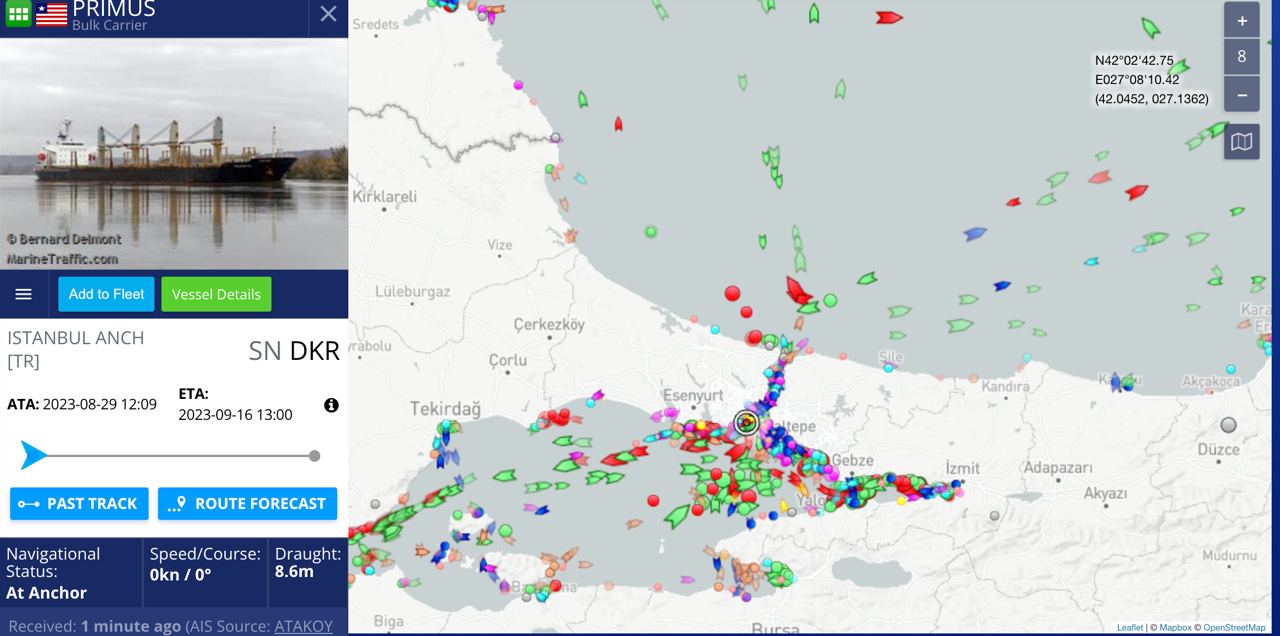This screenshot has width=1280, height=636.
Task: Click Add to Fleet for PRIMUS
Action: (105, 293)
